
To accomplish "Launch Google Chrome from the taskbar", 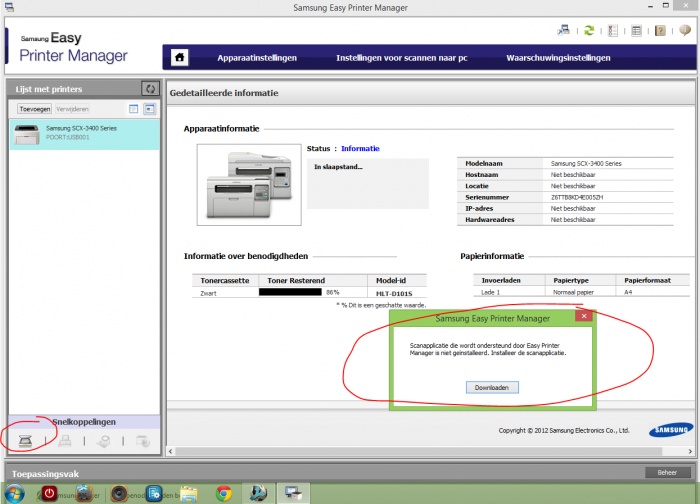I will [x=224, y=494].
